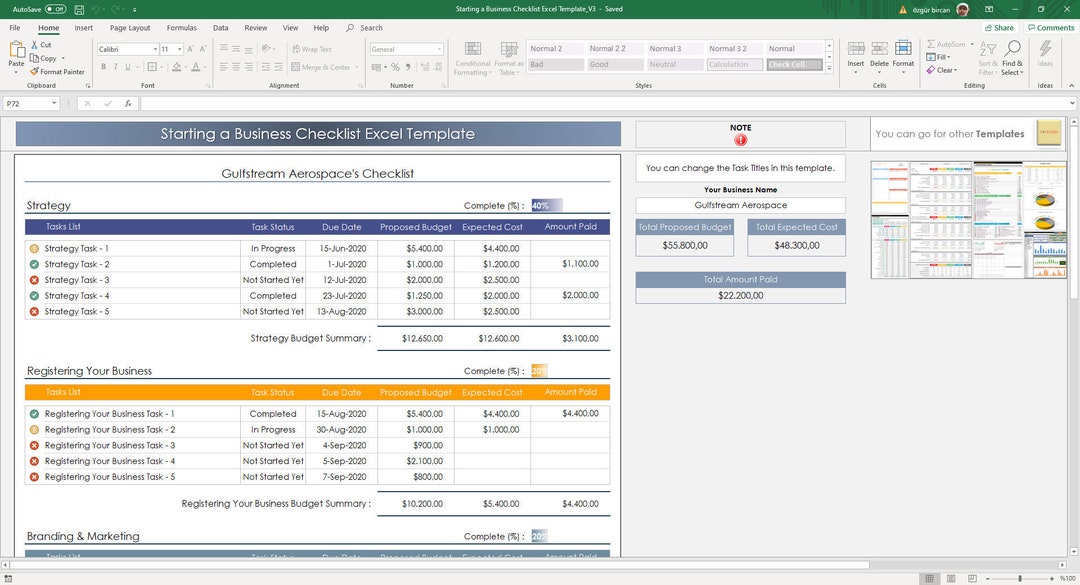Switch to the Formulas tab

181,28
